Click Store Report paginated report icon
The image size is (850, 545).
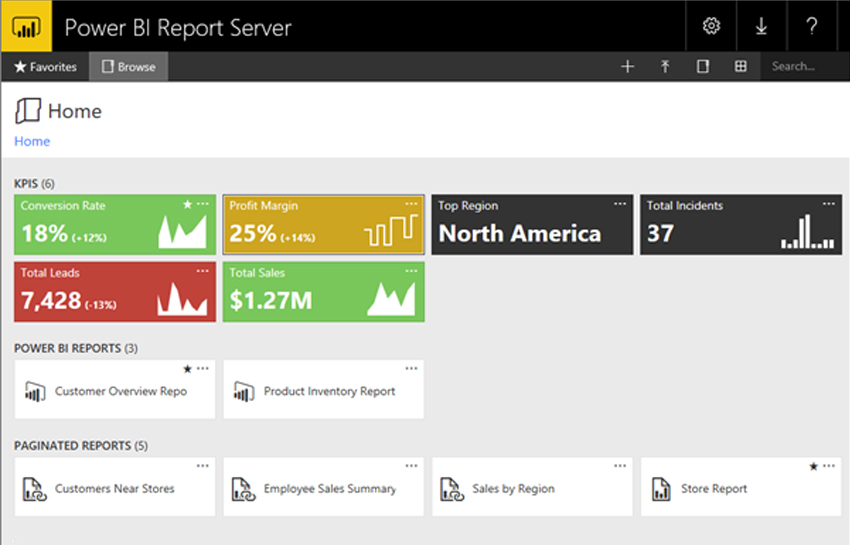tap(661, 489)
